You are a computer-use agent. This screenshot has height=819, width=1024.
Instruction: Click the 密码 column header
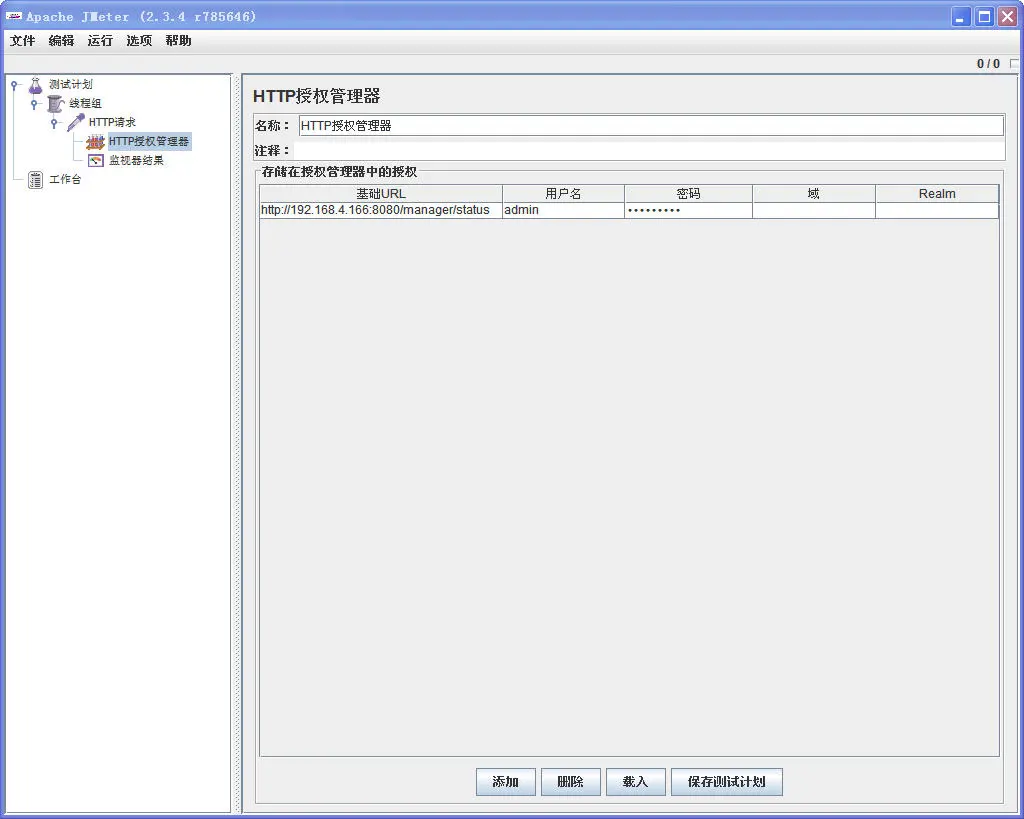point(688,193)
